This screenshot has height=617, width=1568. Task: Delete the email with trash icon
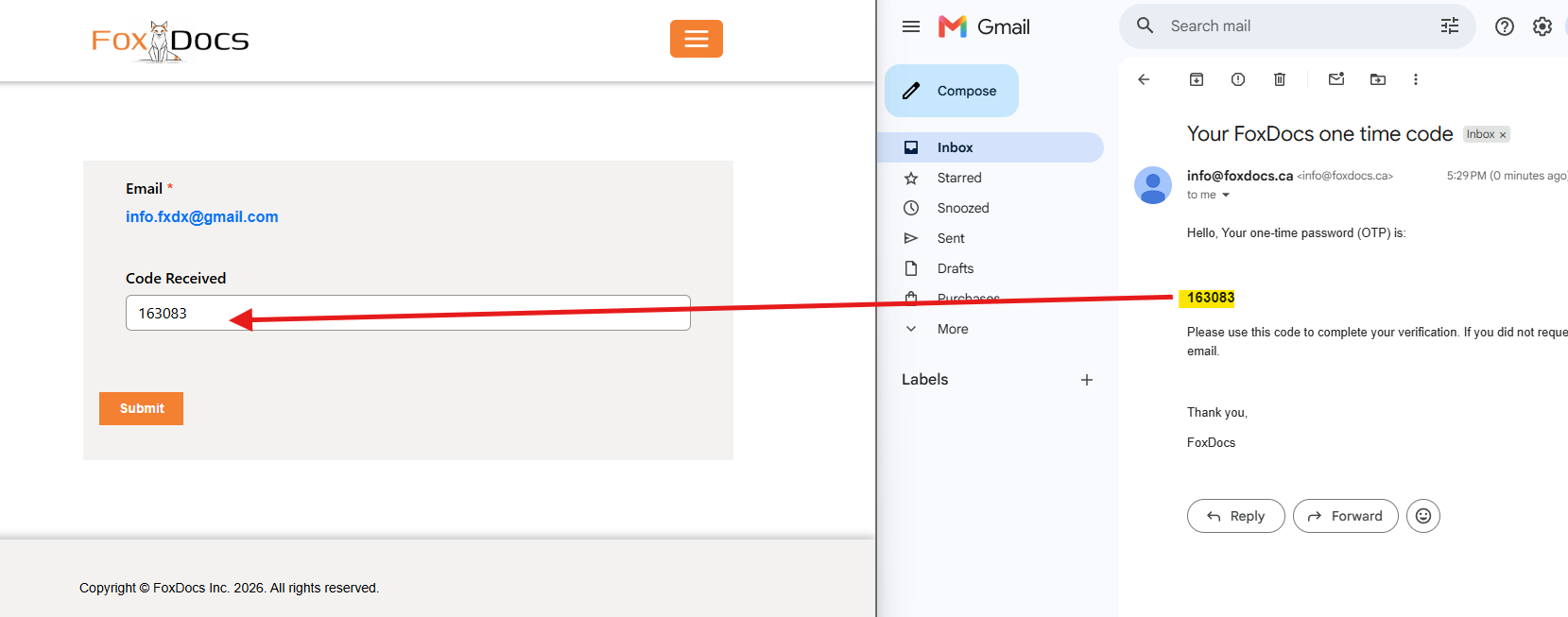(1280, 79)
